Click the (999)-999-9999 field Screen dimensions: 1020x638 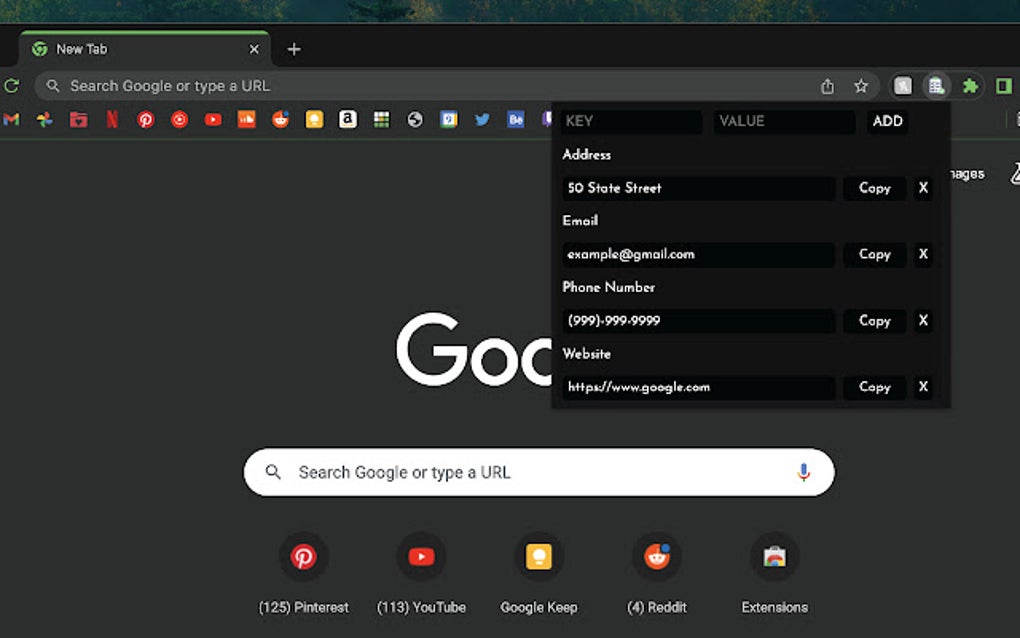click(698, 321)
